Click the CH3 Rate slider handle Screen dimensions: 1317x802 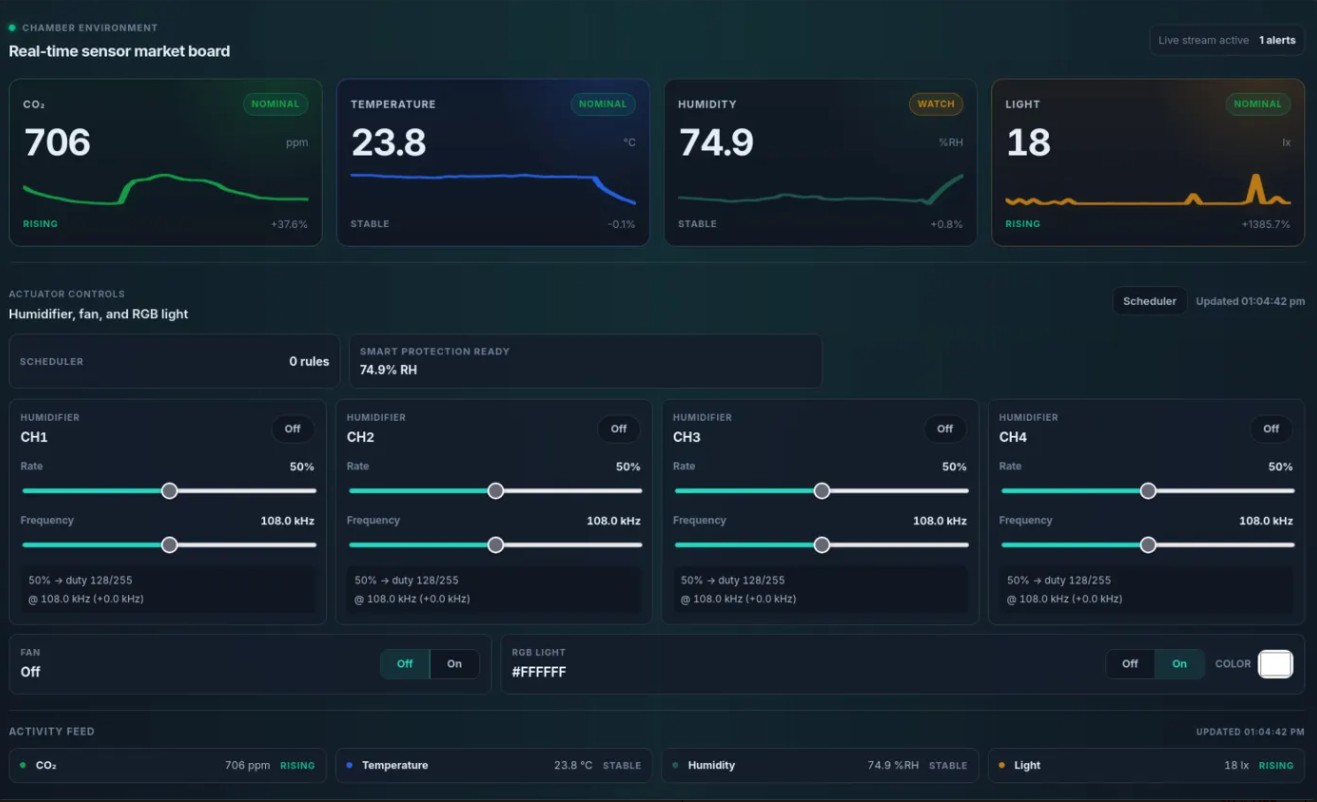coord(822,491)
